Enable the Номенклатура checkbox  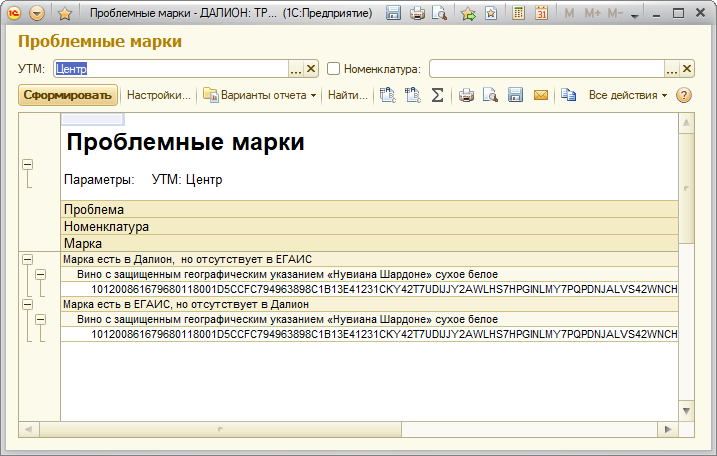(333, 69)
